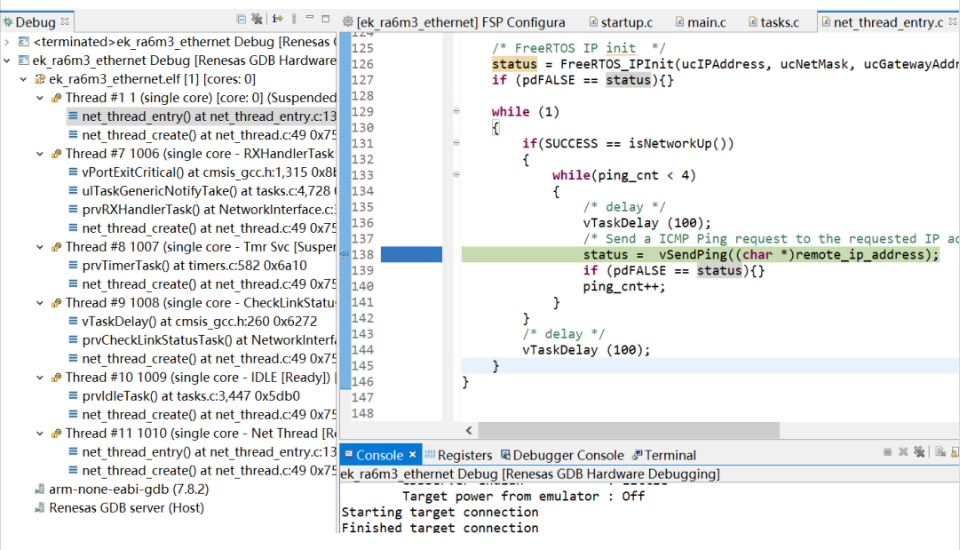Click 'ping_cnt++;' in line 140

(624, 287)
